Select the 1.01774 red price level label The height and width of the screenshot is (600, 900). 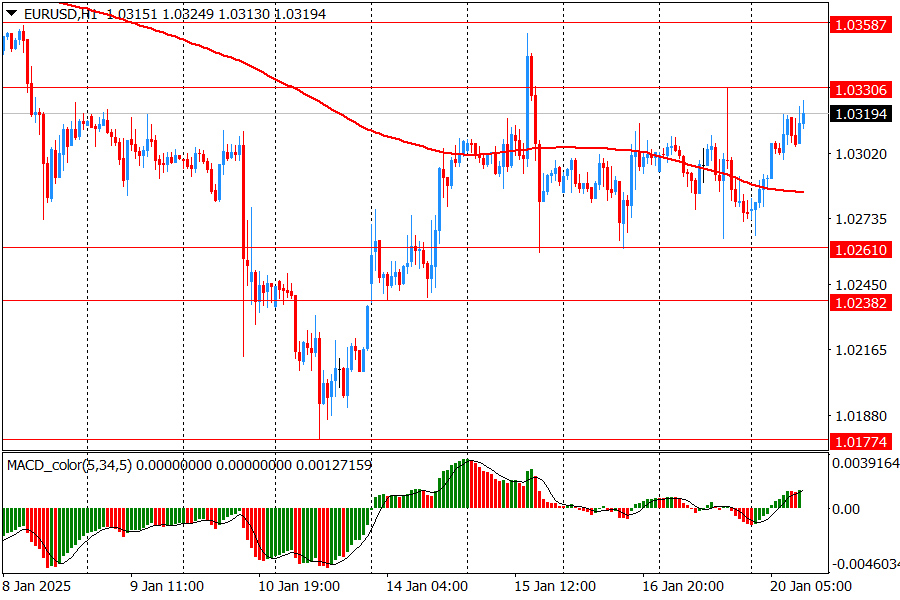pos(860,441)
